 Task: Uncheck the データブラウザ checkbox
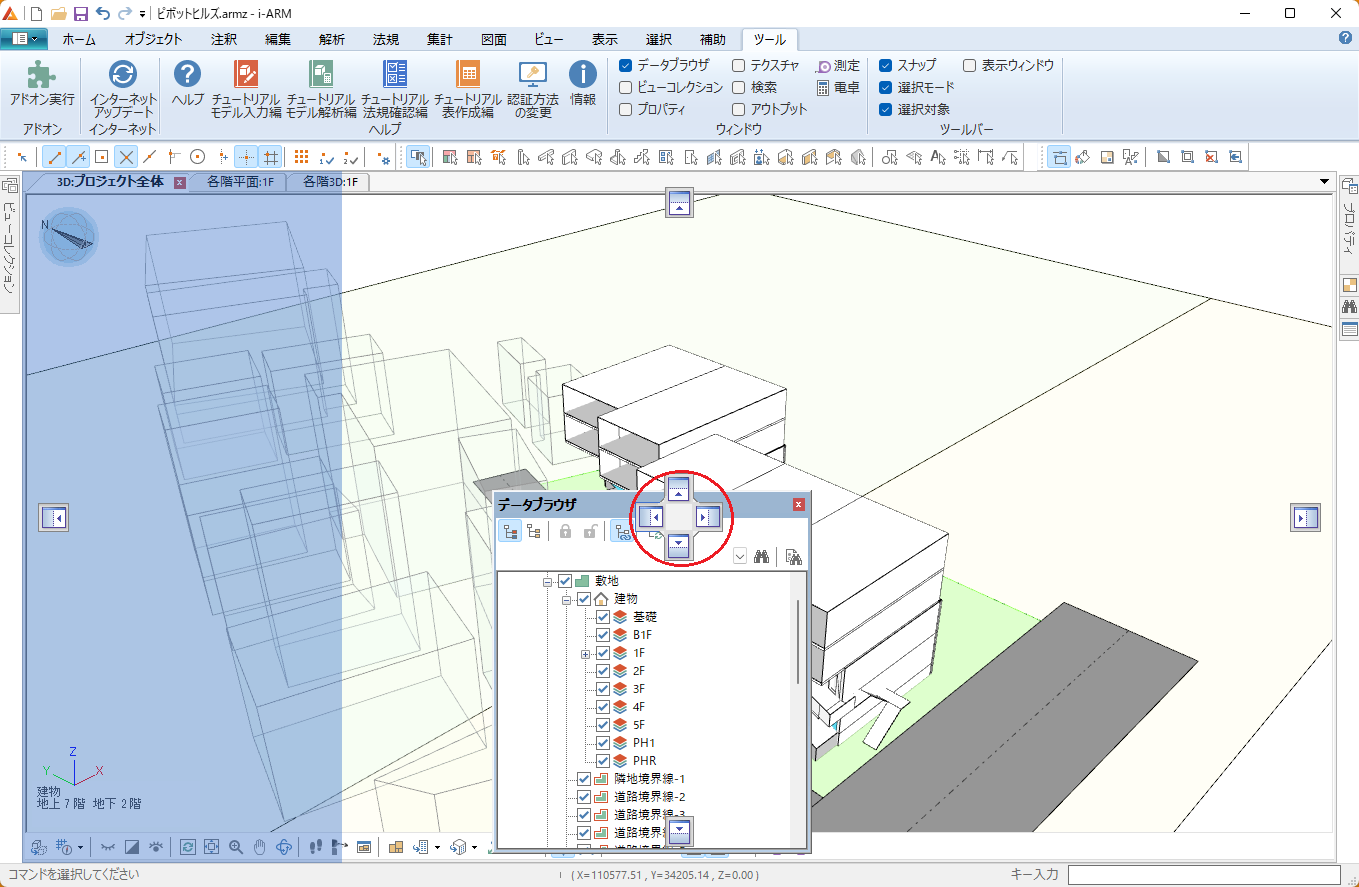click(x=625, y=66)
